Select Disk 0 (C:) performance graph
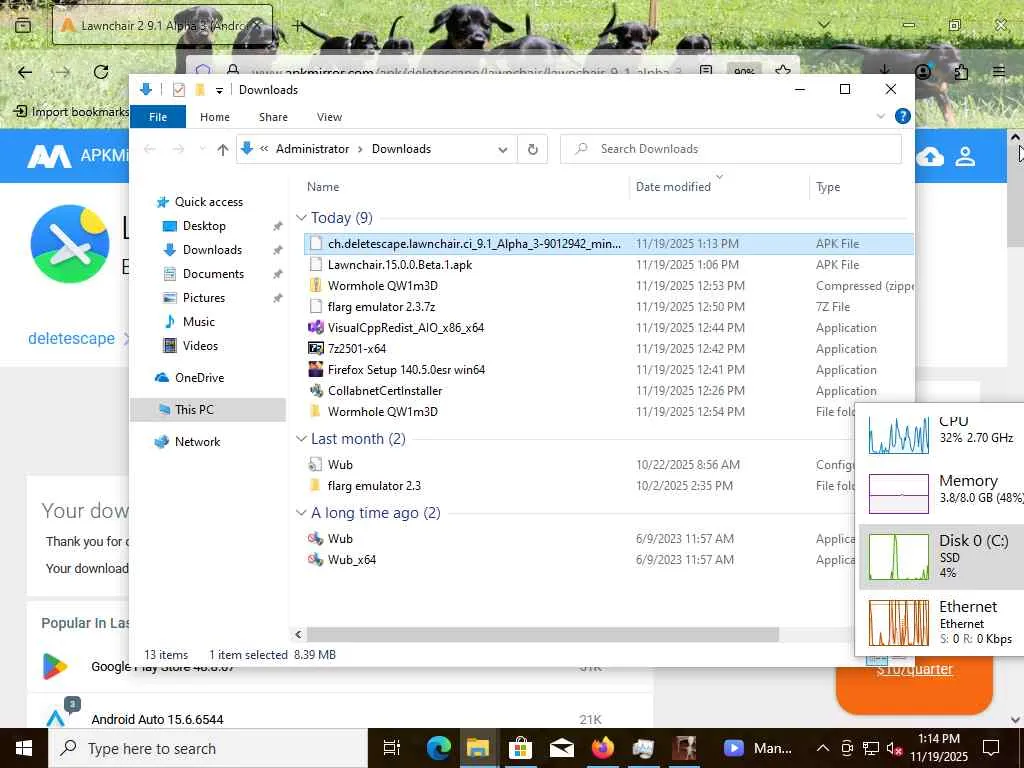This screenshot has height=768, width=1024. coord(898,556)
